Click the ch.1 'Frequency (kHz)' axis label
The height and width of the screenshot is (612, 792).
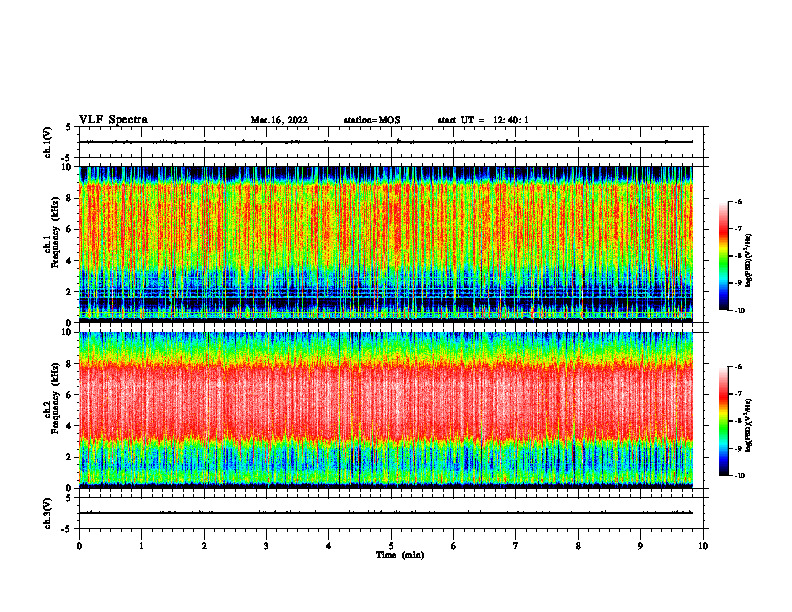click(57, 232)
